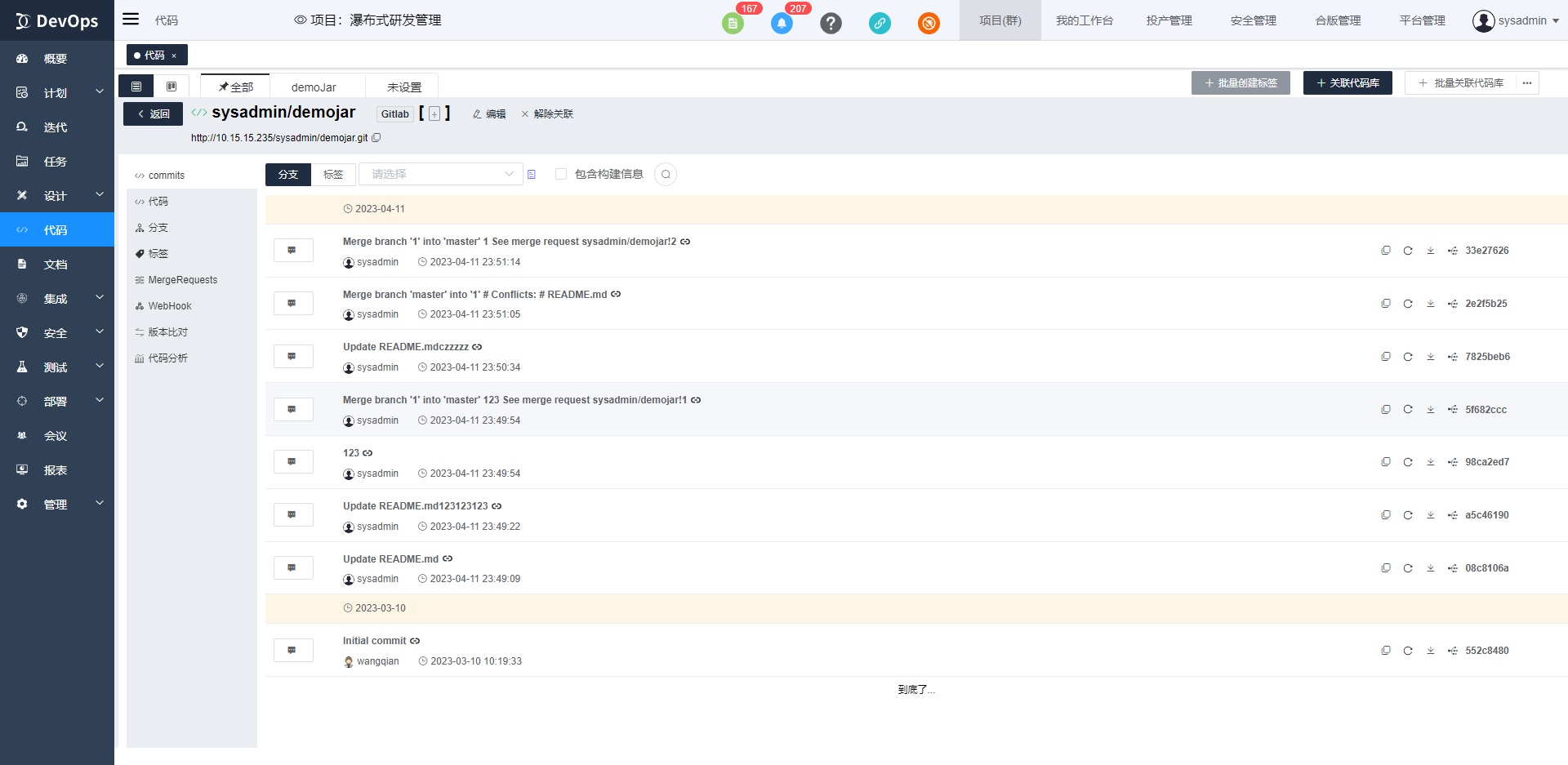Expand the 计划 sidebar menu
The width and height of the screenshot is (1568, 765).
click(x=57, y=93)
